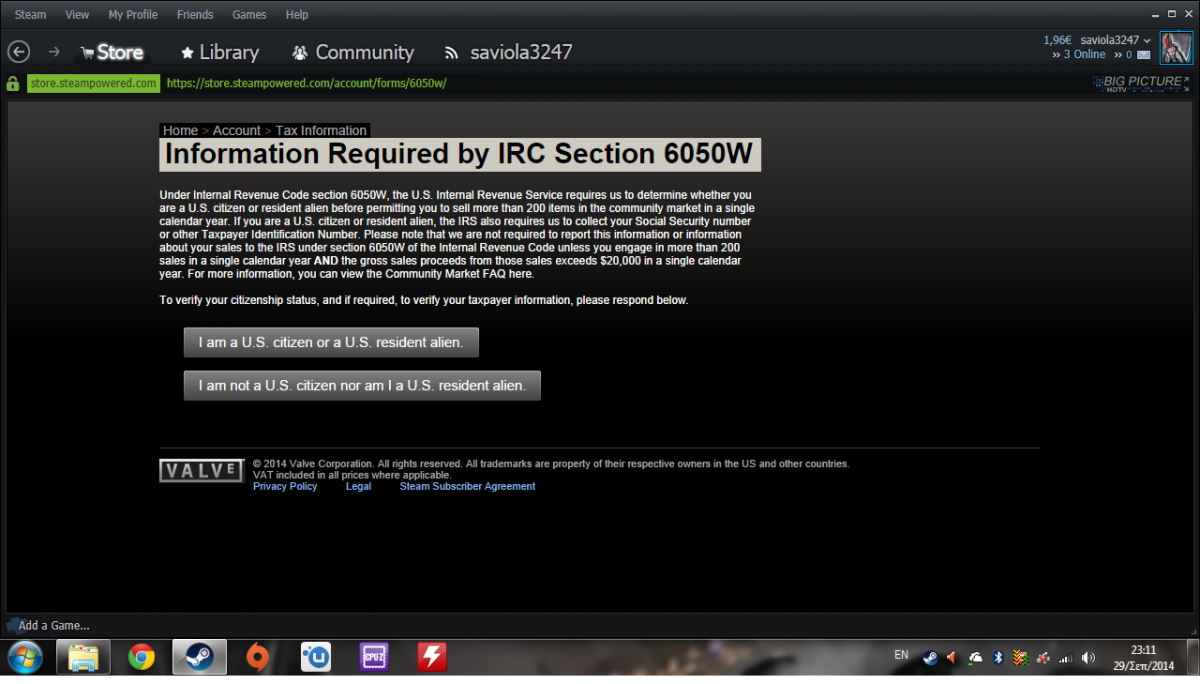Open the Legal link

point(358,486)
